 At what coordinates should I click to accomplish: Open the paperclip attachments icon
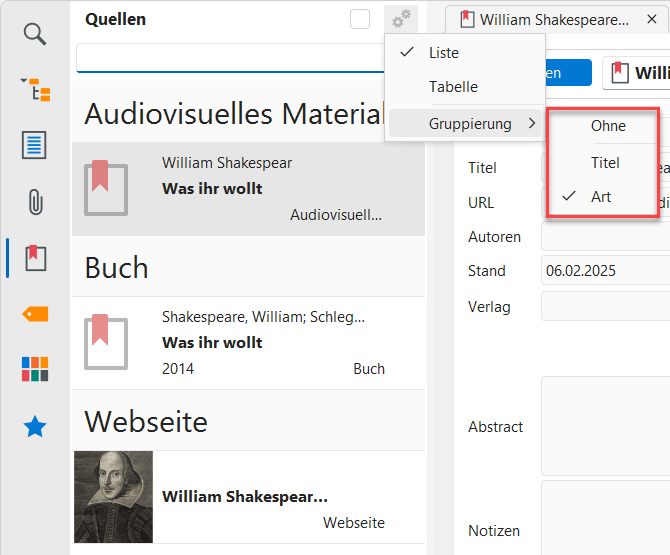click(35, 202)
